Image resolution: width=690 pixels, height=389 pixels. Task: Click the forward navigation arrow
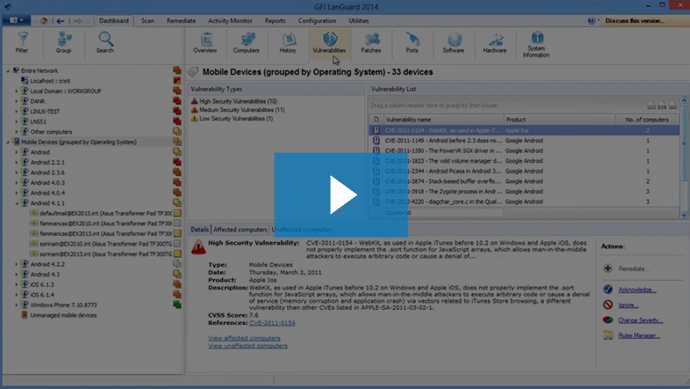pos(77,21)
